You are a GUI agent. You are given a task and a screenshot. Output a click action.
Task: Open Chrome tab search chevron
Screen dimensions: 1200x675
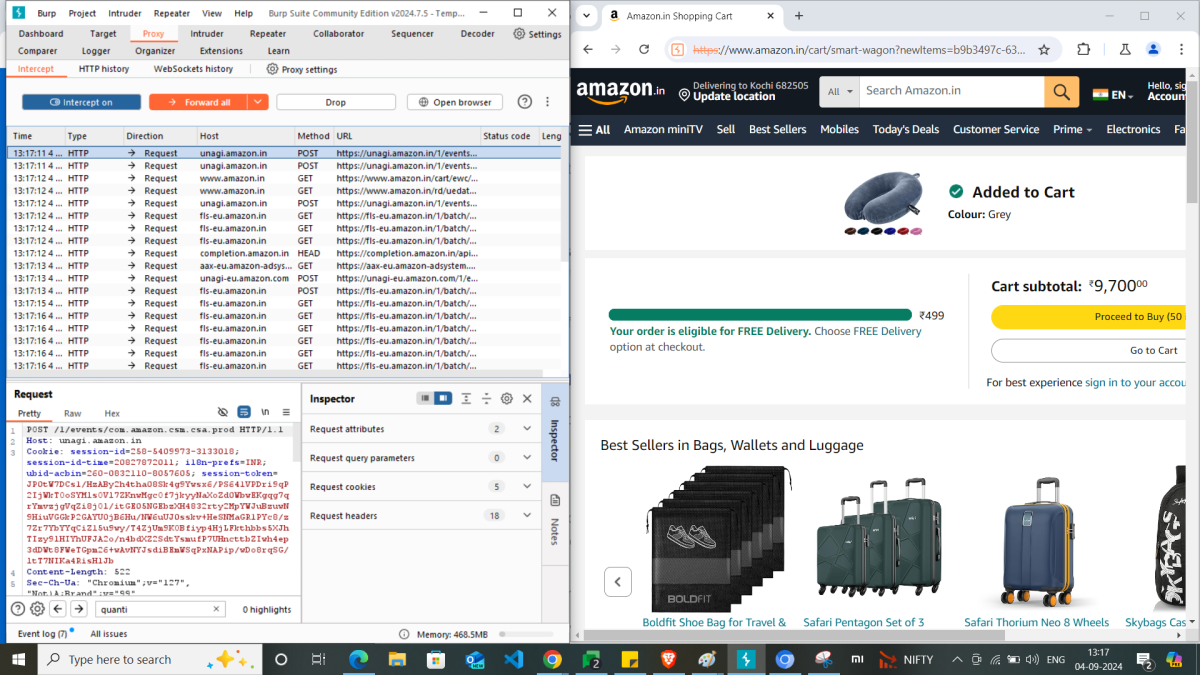pyautogui.click(x=586, y=16)
